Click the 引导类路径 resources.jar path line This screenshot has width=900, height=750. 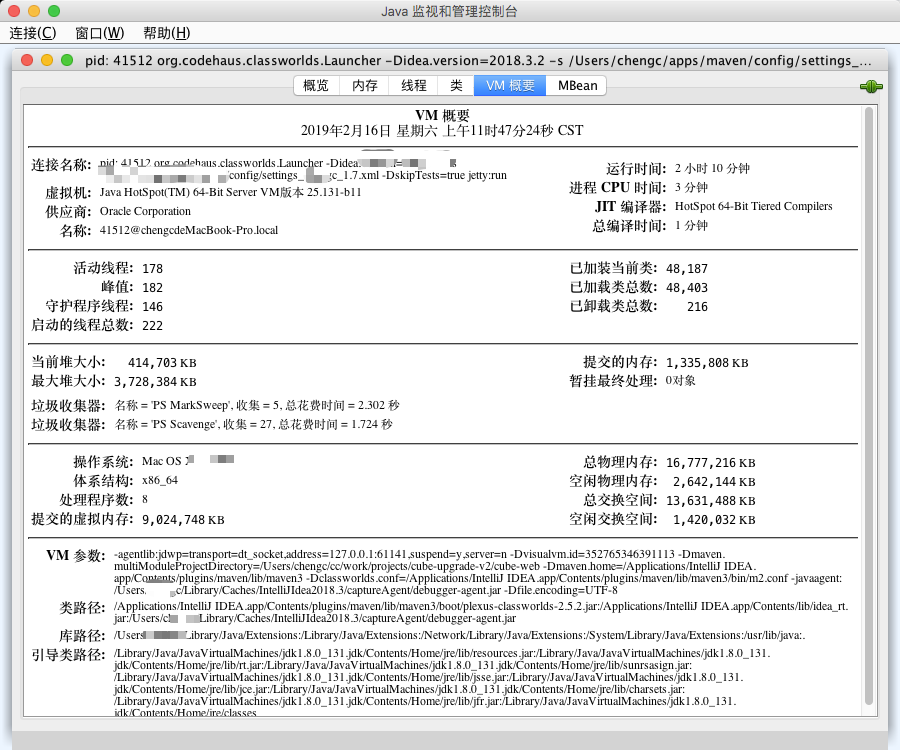tap(442, 653)
